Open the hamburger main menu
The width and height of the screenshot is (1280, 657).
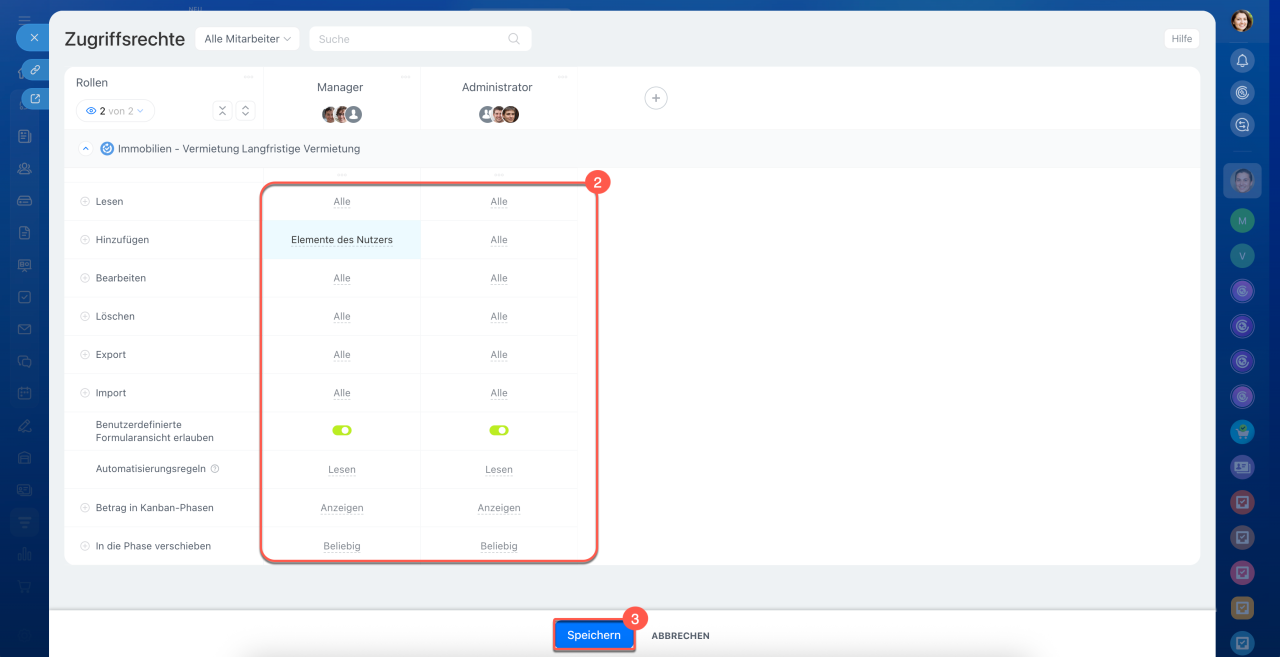[x=24, y=19]
